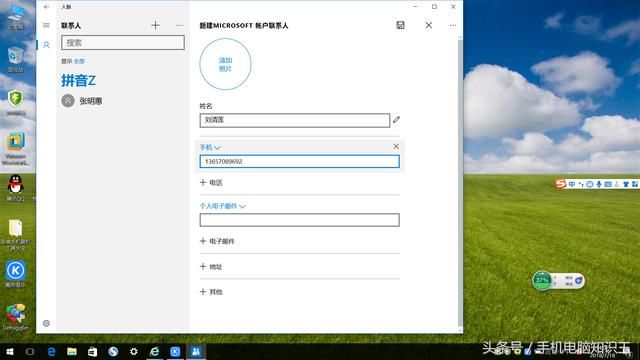Select the contacts person icon in sidebar
Screen dimensions: 640x360
pos(47,44)
